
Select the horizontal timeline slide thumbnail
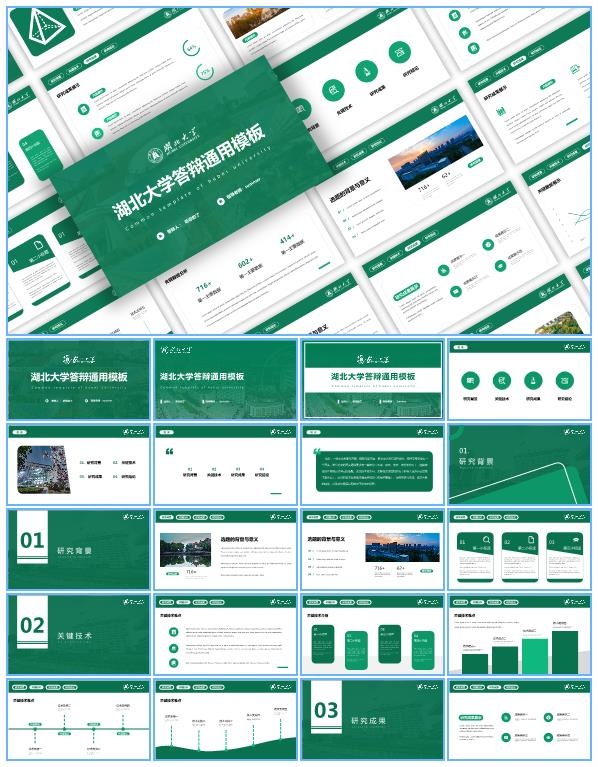[x=78, y=719]
